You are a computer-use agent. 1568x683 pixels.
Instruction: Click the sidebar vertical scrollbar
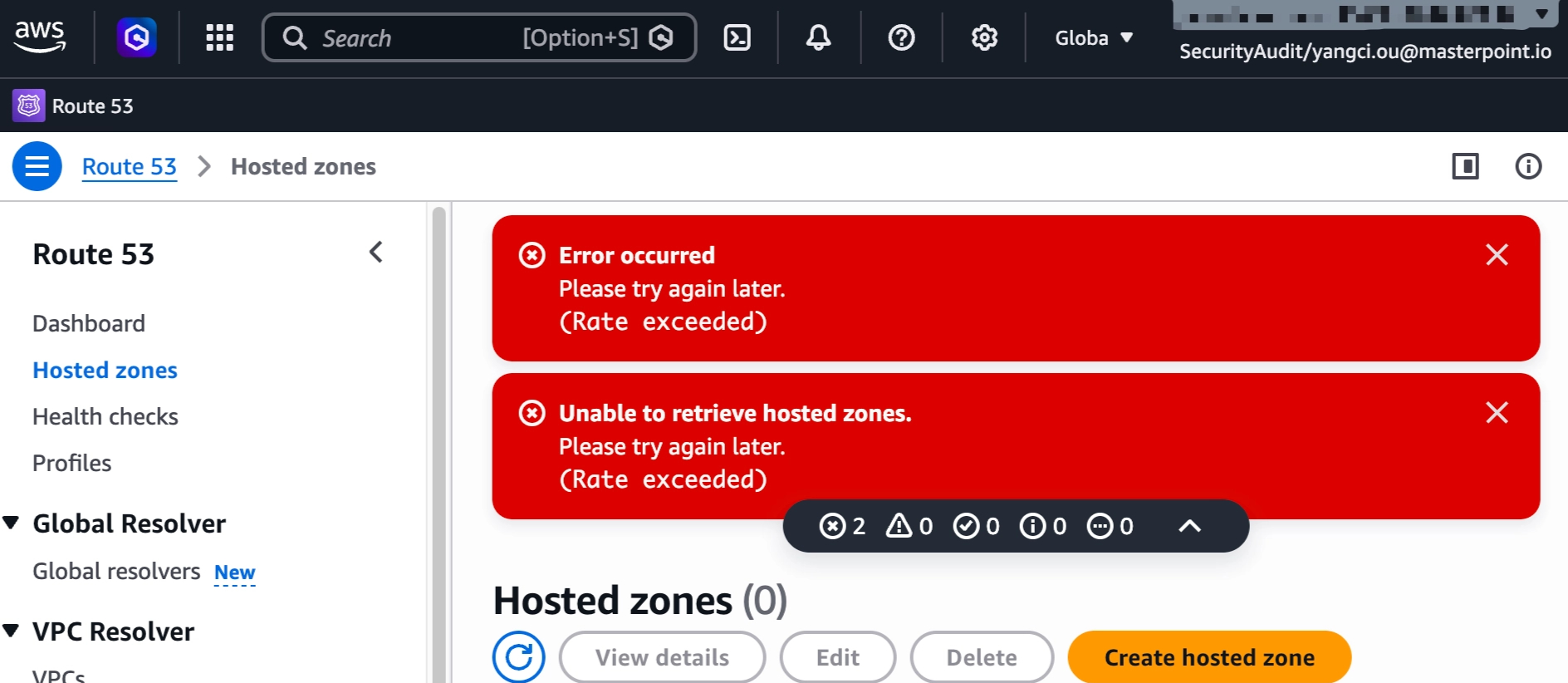[439, 444]
